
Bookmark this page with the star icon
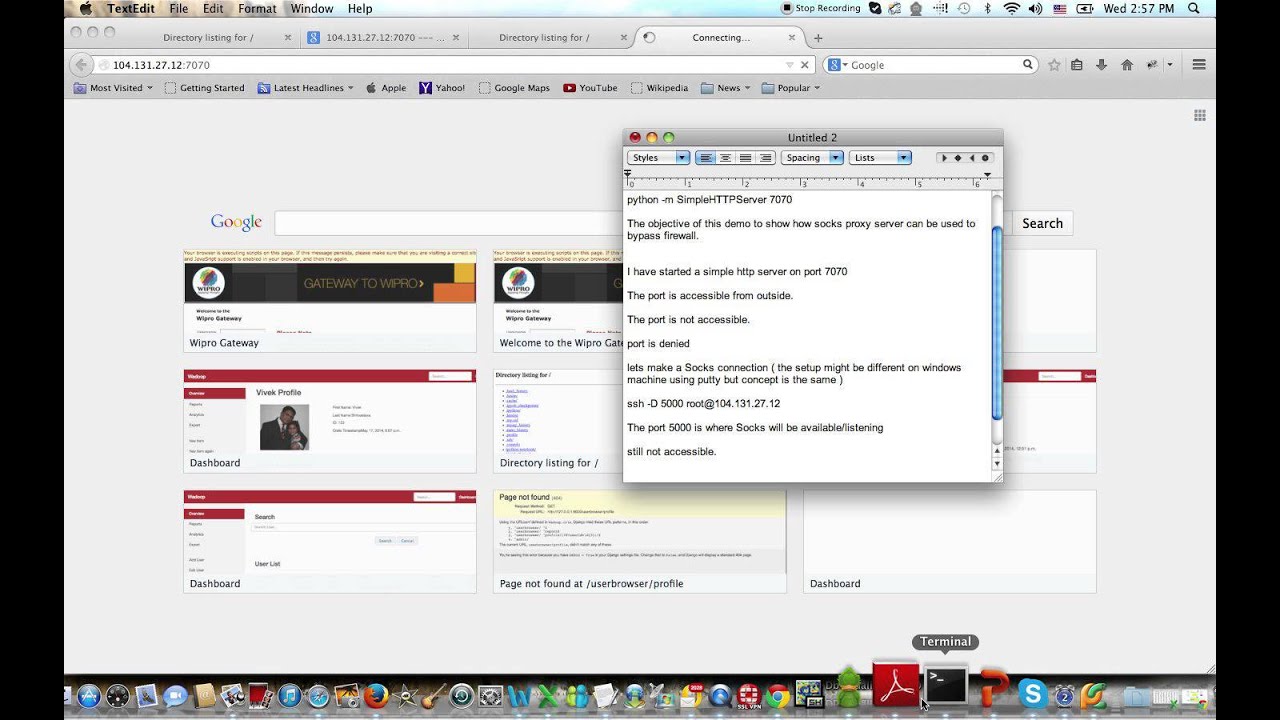[1054, 65]
